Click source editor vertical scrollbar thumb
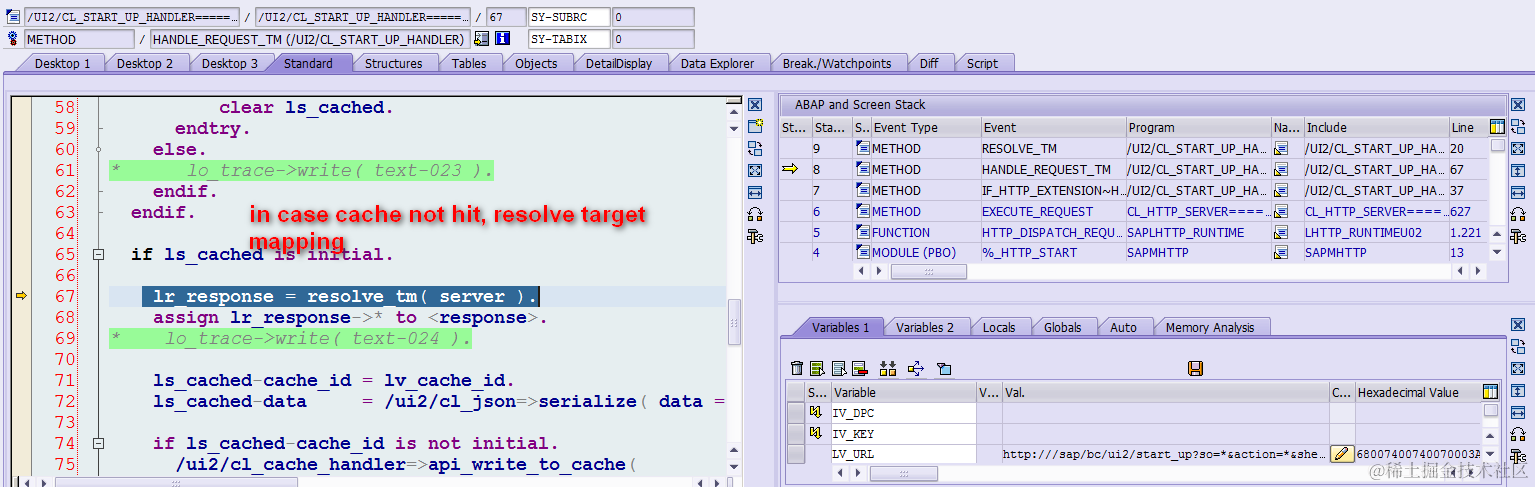The image size is (1535, 487). tap(734, 321)
